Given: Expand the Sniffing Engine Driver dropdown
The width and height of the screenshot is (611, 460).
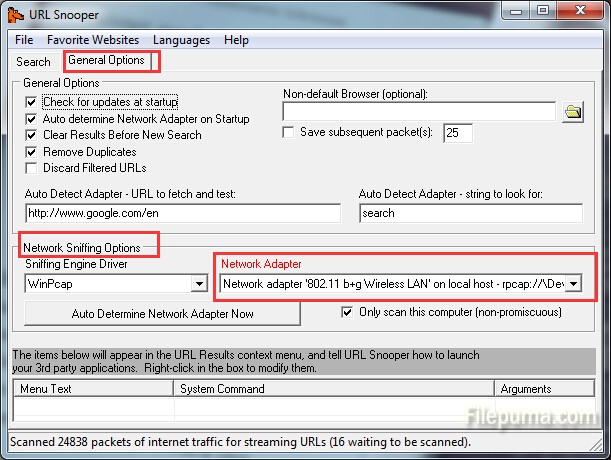Looking at the screenshot, I should pos(198,284).
